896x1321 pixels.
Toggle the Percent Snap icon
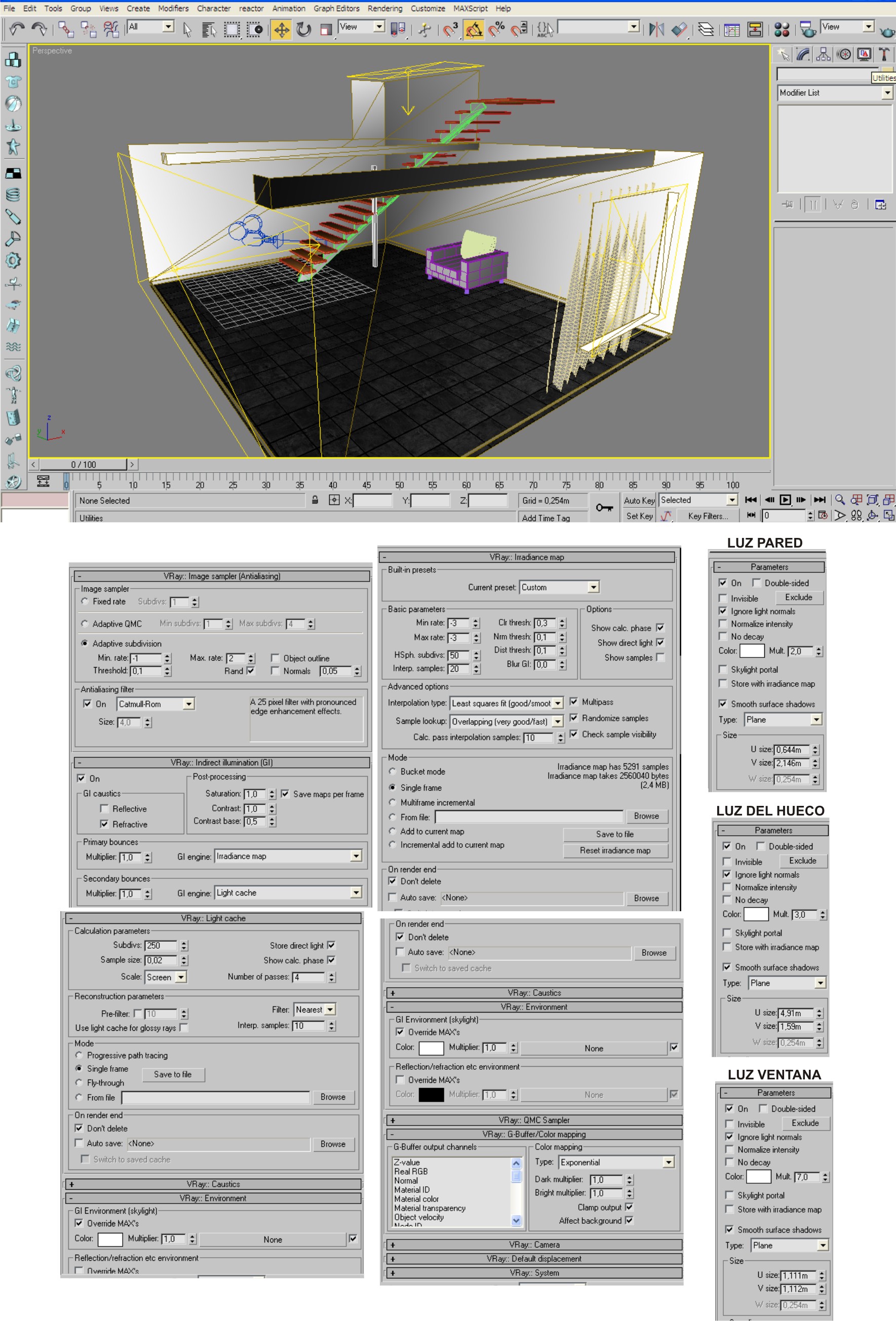[x=497, y=29]
